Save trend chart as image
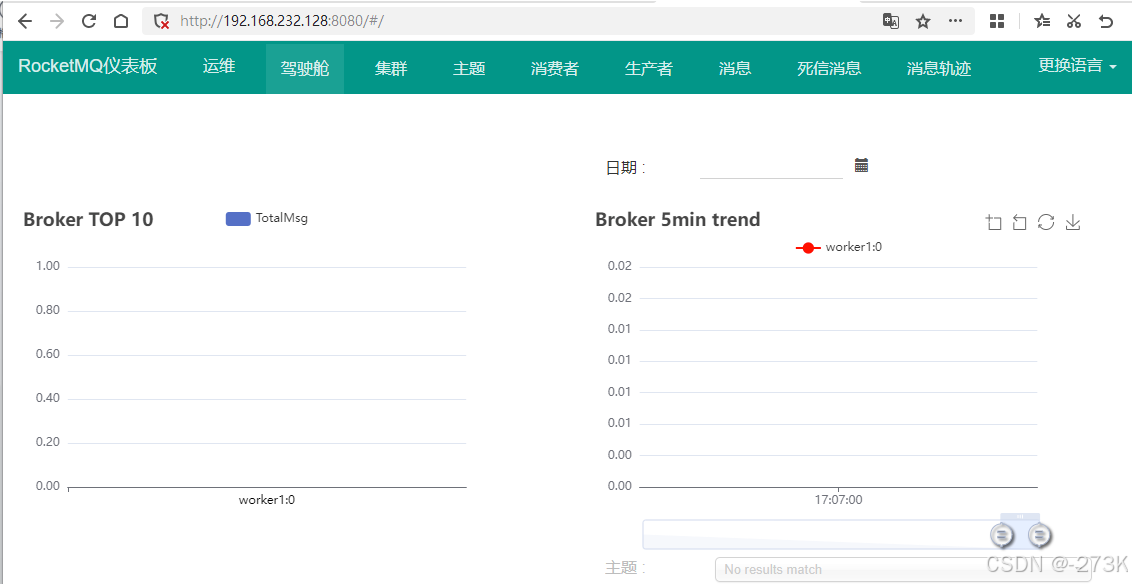Image resolution: width=1132 pixels, height=584 pixels. coord(1073,222)
